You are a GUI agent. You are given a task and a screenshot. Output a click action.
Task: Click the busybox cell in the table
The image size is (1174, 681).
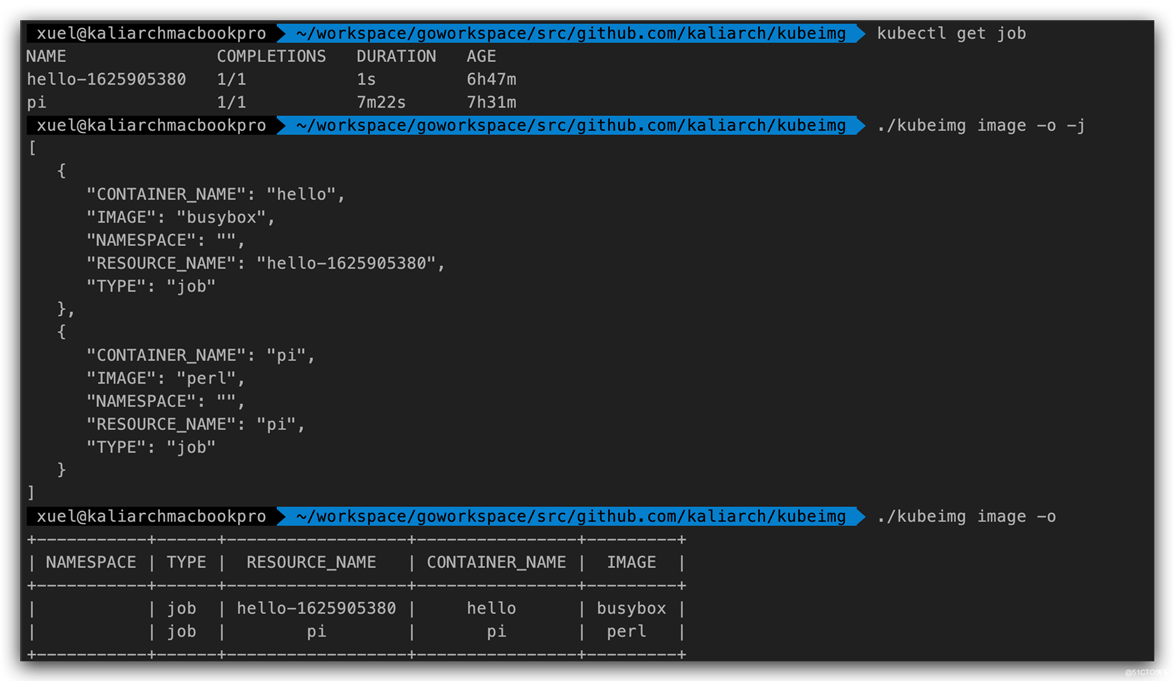click(631, 609)
